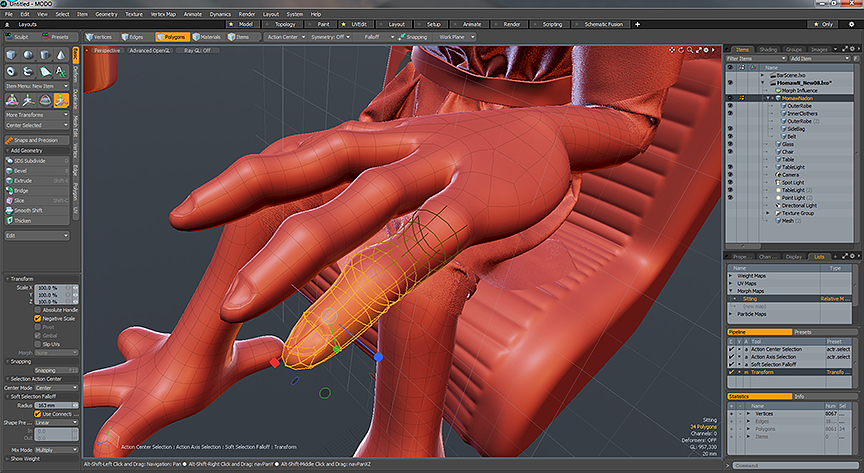This screenshot has height=473, width=864.
Task: Click the Slice tool
Action: (37, 201)
